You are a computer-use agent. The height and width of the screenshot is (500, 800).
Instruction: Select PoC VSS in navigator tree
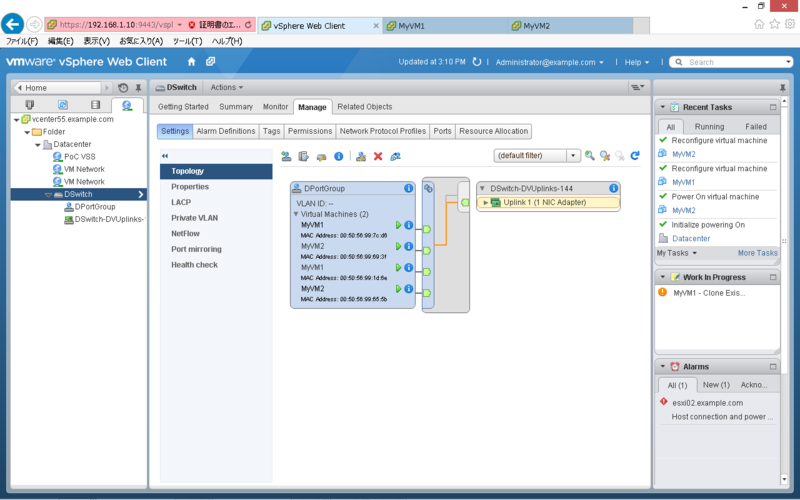80,157
